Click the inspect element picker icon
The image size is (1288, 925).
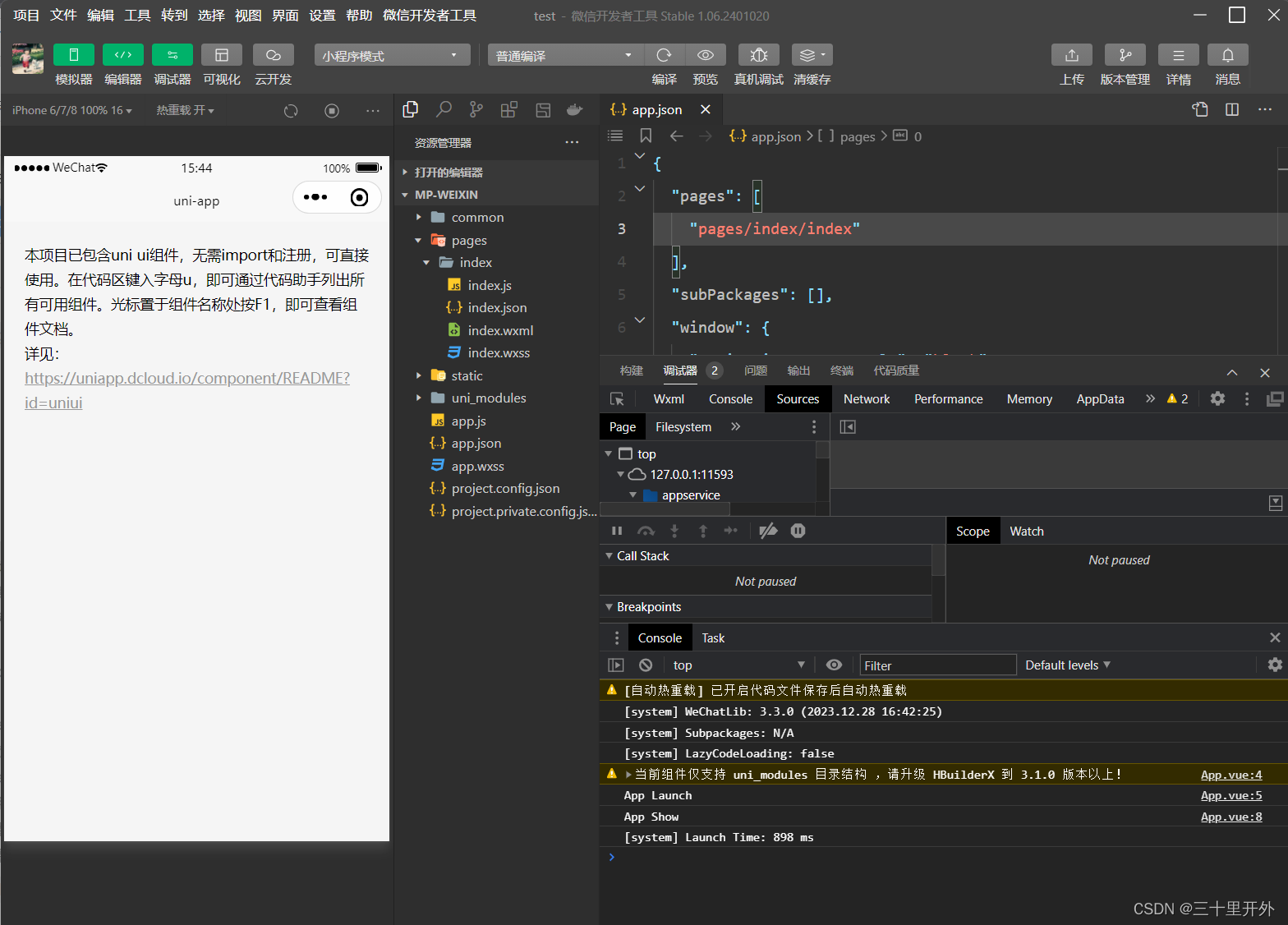[617, 398]
